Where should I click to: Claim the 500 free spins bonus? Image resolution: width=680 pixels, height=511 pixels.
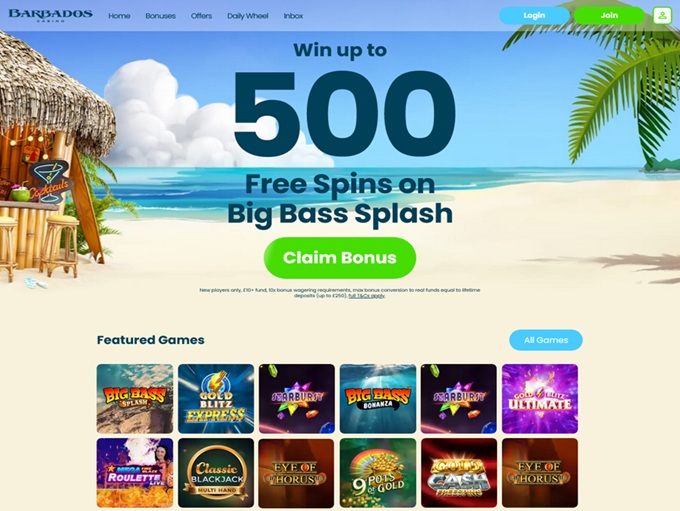click(x=340, y=258)
